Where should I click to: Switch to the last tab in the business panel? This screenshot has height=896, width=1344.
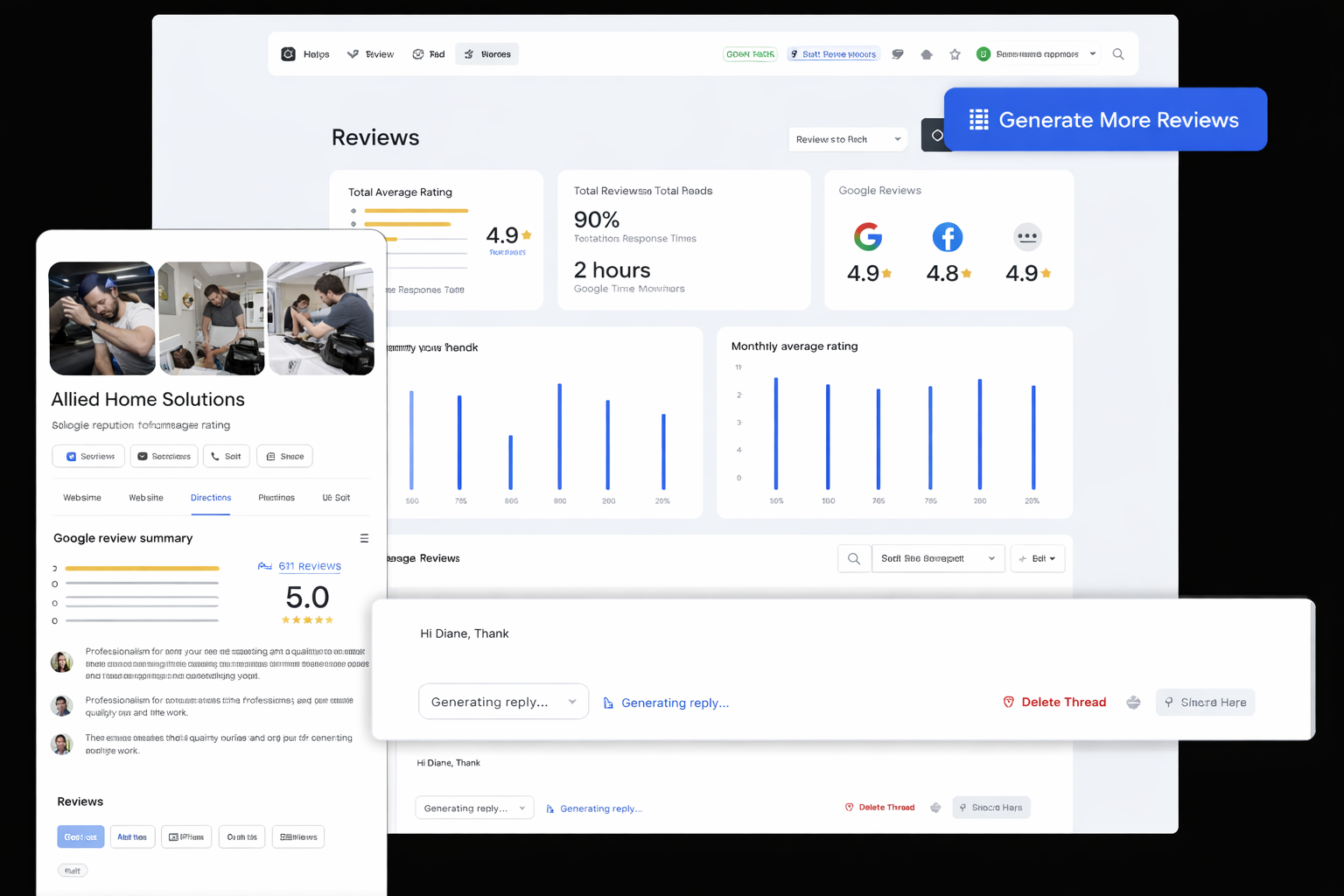(x=336, y=498)
